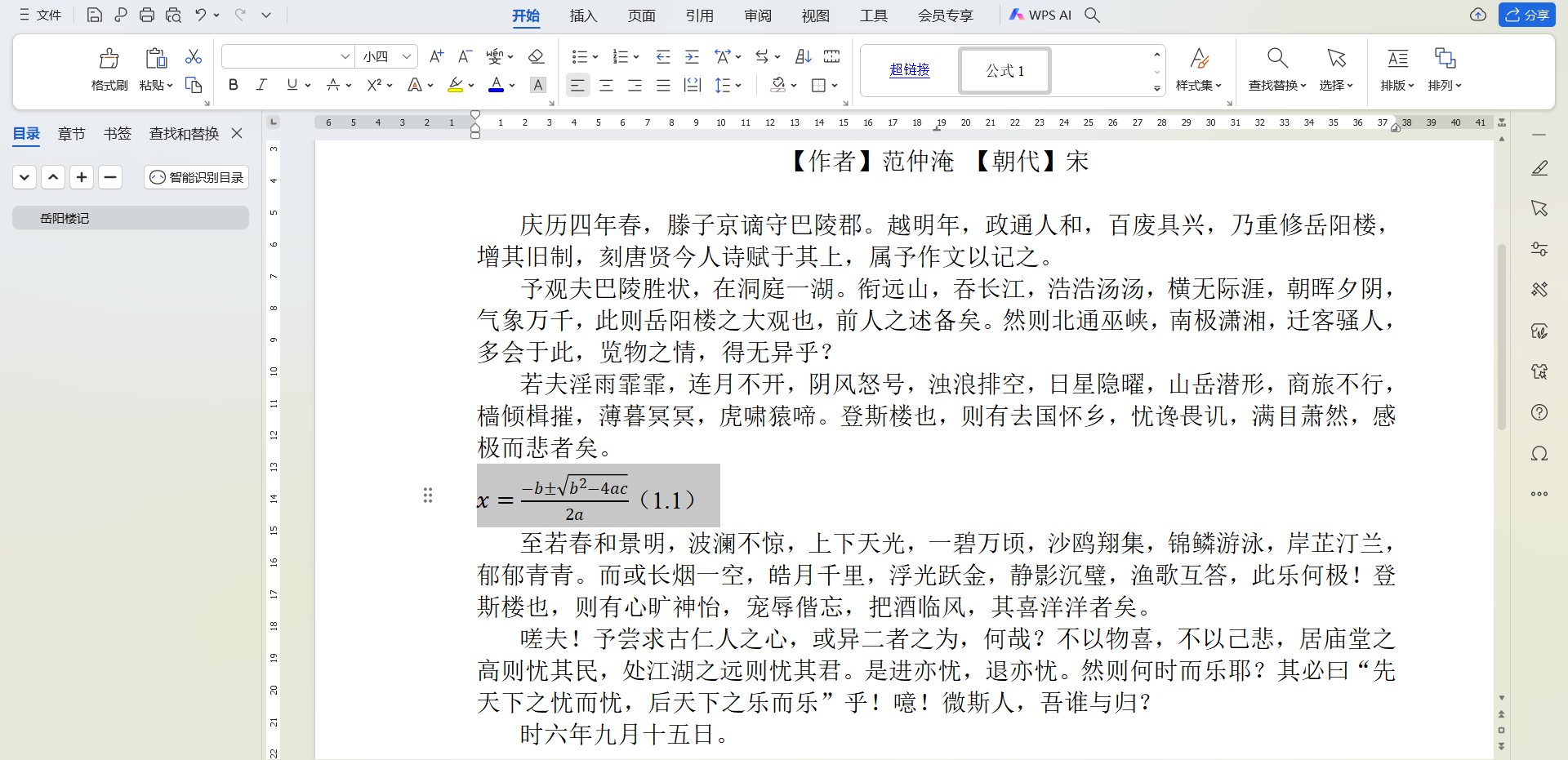The image size is (1568, 760).
Task: Toggle Bold formatting
Action: tap(234, 85)
